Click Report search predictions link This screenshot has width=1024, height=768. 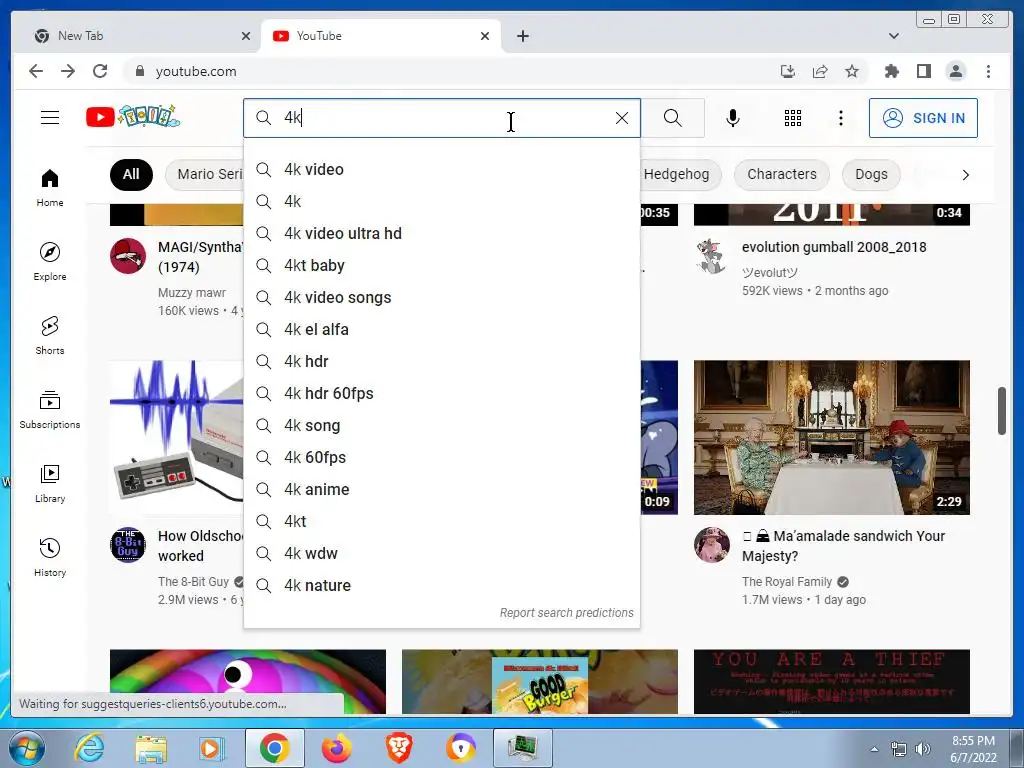point(566,613)
